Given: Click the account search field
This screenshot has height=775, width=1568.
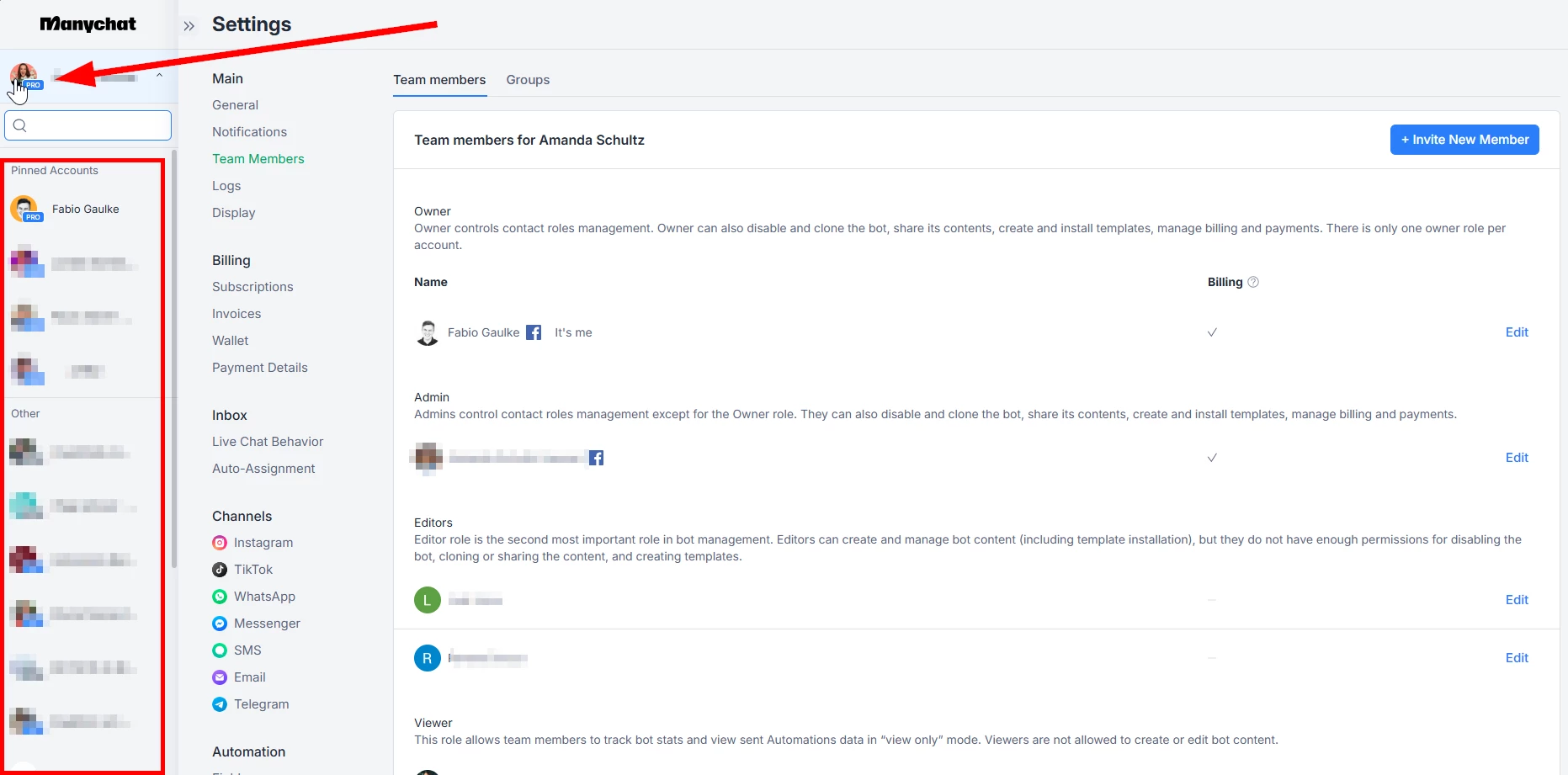Looking at the screenshot, I should (88, 125).
